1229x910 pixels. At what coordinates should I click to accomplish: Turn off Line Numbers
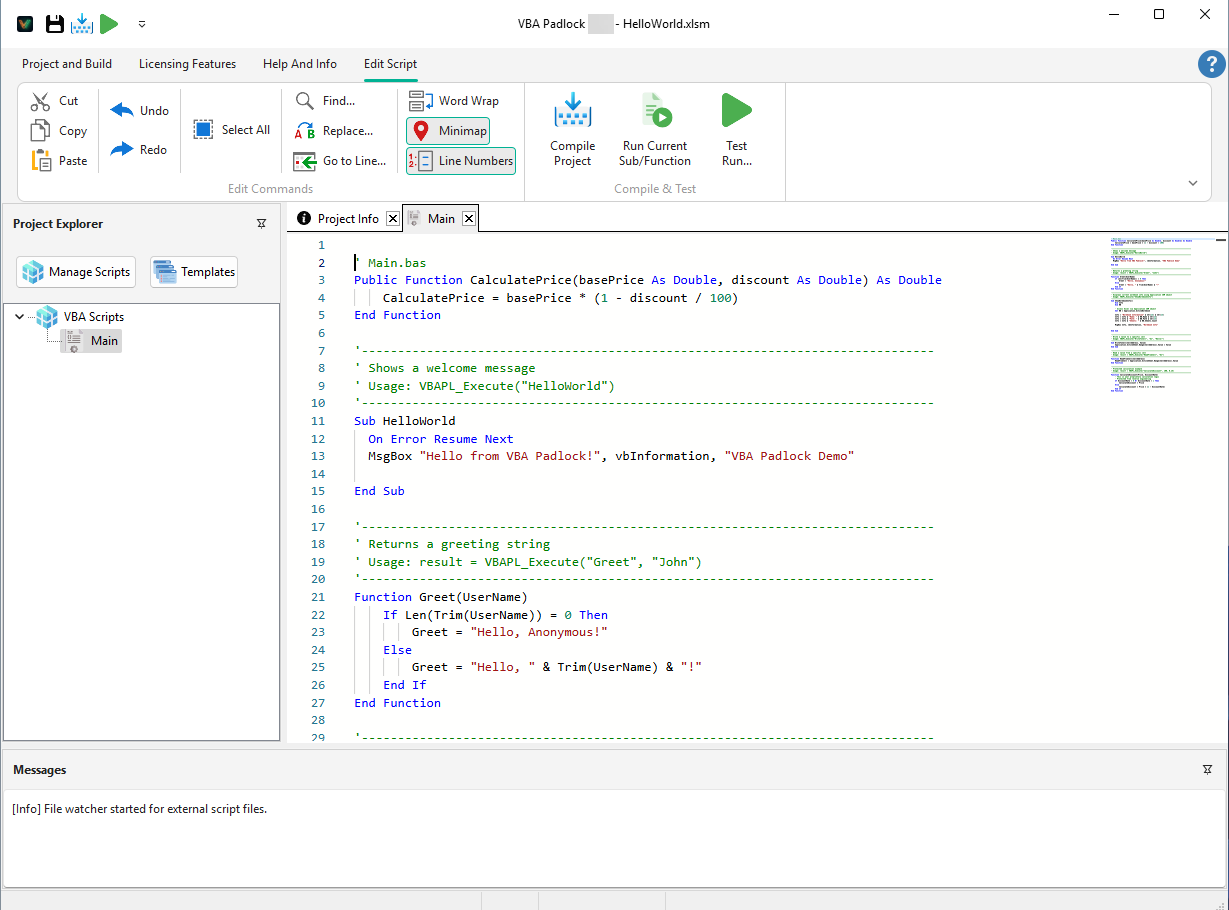pyautogui.click(x=460, y=160)
